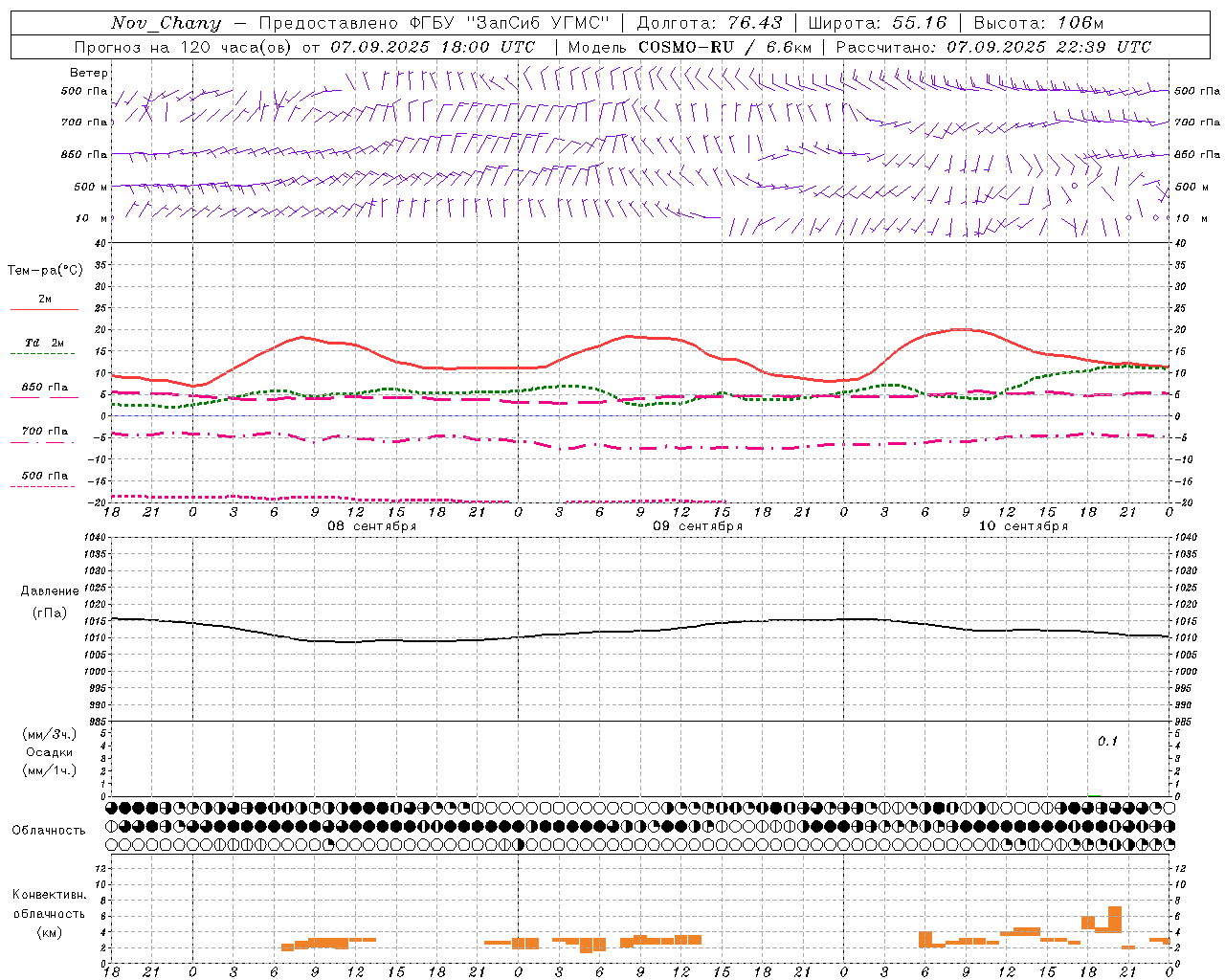Click the green dotted dew point curve
The image size is (1225, 980).
coord(639,388)
